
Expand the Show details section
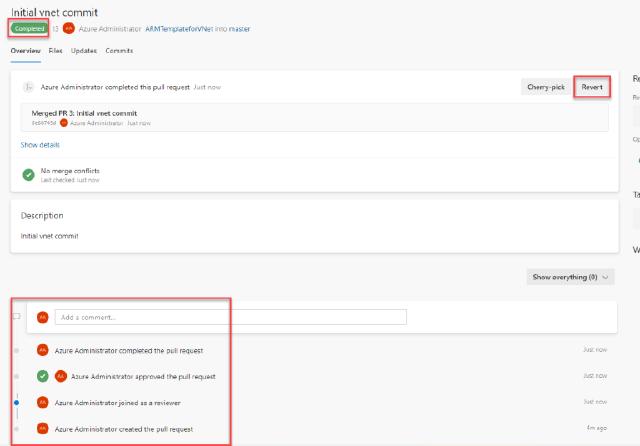point(40,145)
